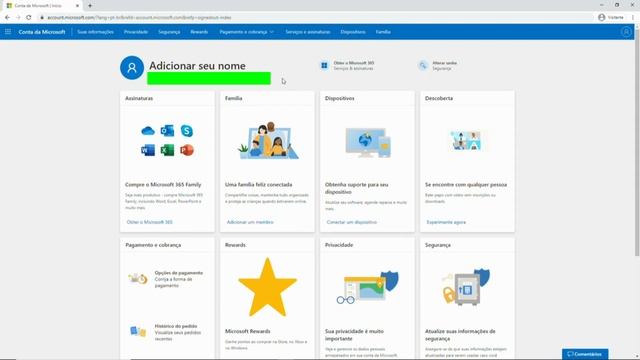The width and height of the screenshot is (640, 360).
Task: Click the OneDrive cloud icon
Action: tap(148, 131)
